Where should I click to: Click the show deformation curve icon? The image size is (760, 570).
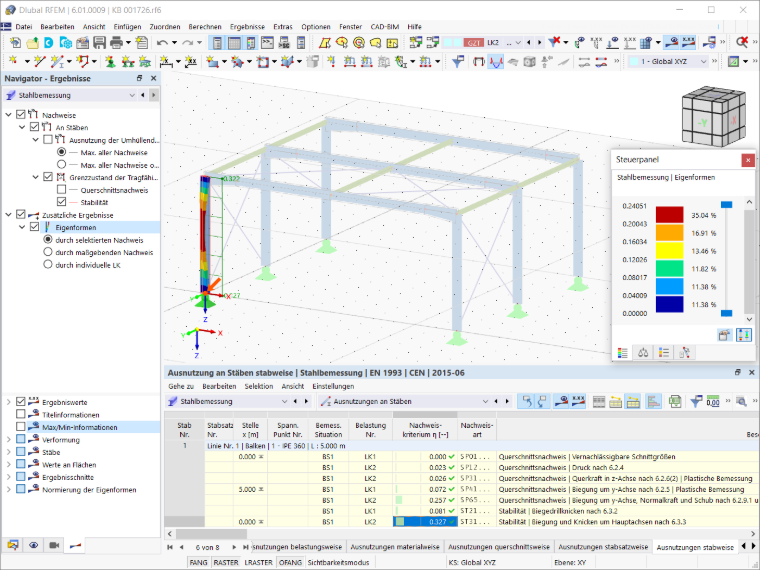(x=495, y=62)
